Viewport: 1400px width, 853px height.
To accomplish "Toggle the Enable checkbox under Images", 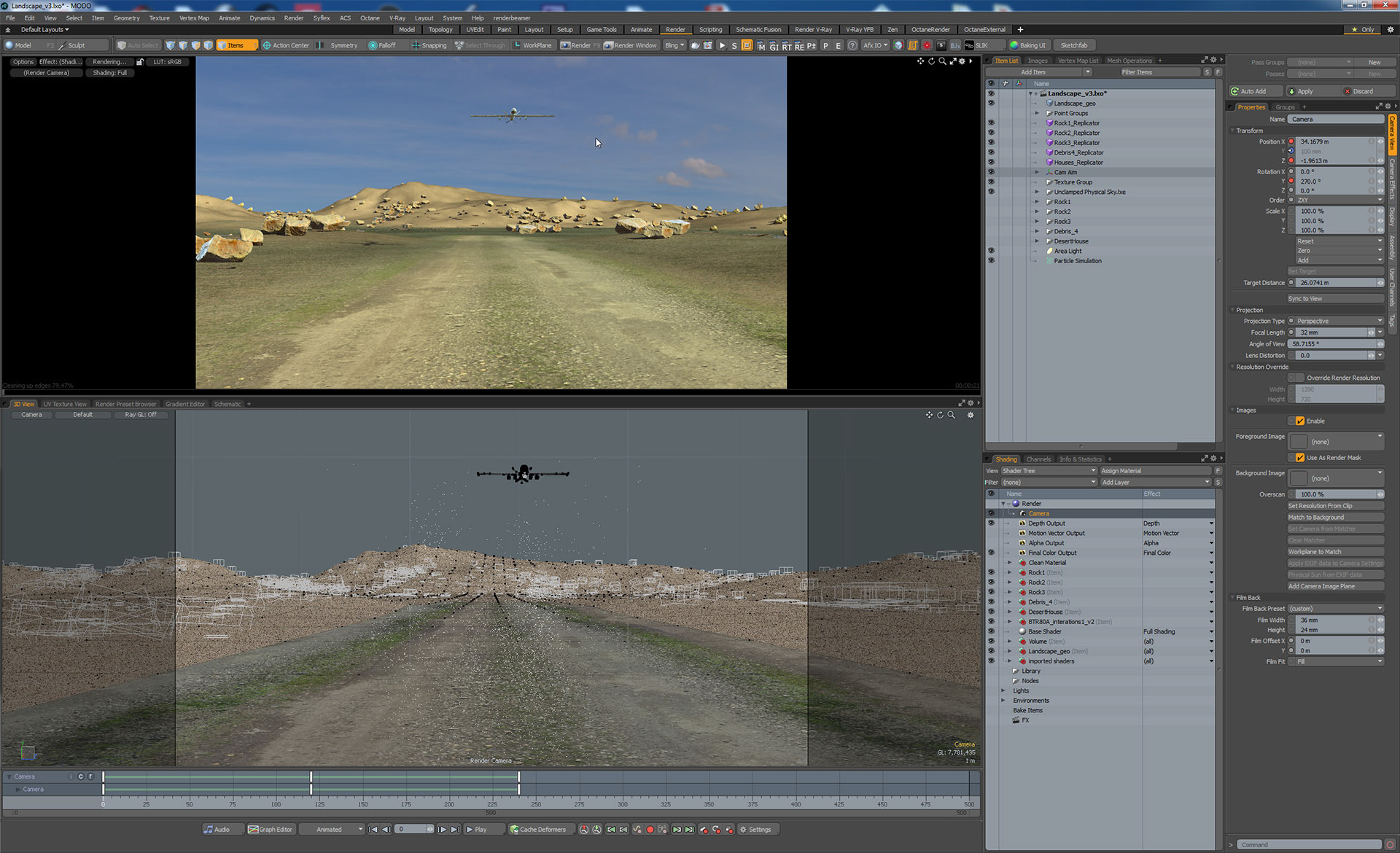I will point(1300,421).
